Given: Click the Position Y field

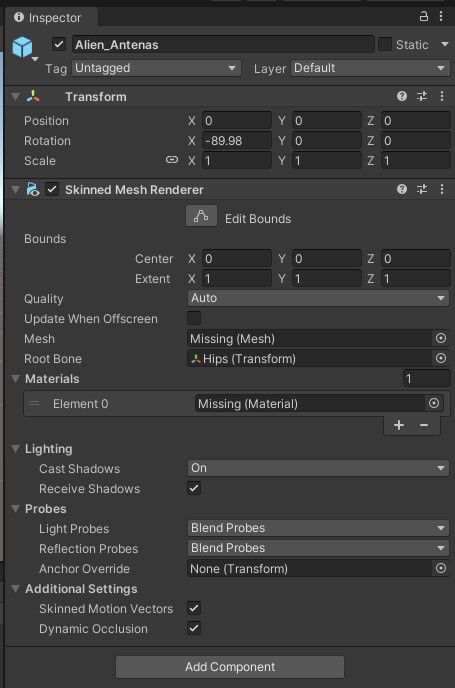Looking at the screenshot, I should point(327,120).
